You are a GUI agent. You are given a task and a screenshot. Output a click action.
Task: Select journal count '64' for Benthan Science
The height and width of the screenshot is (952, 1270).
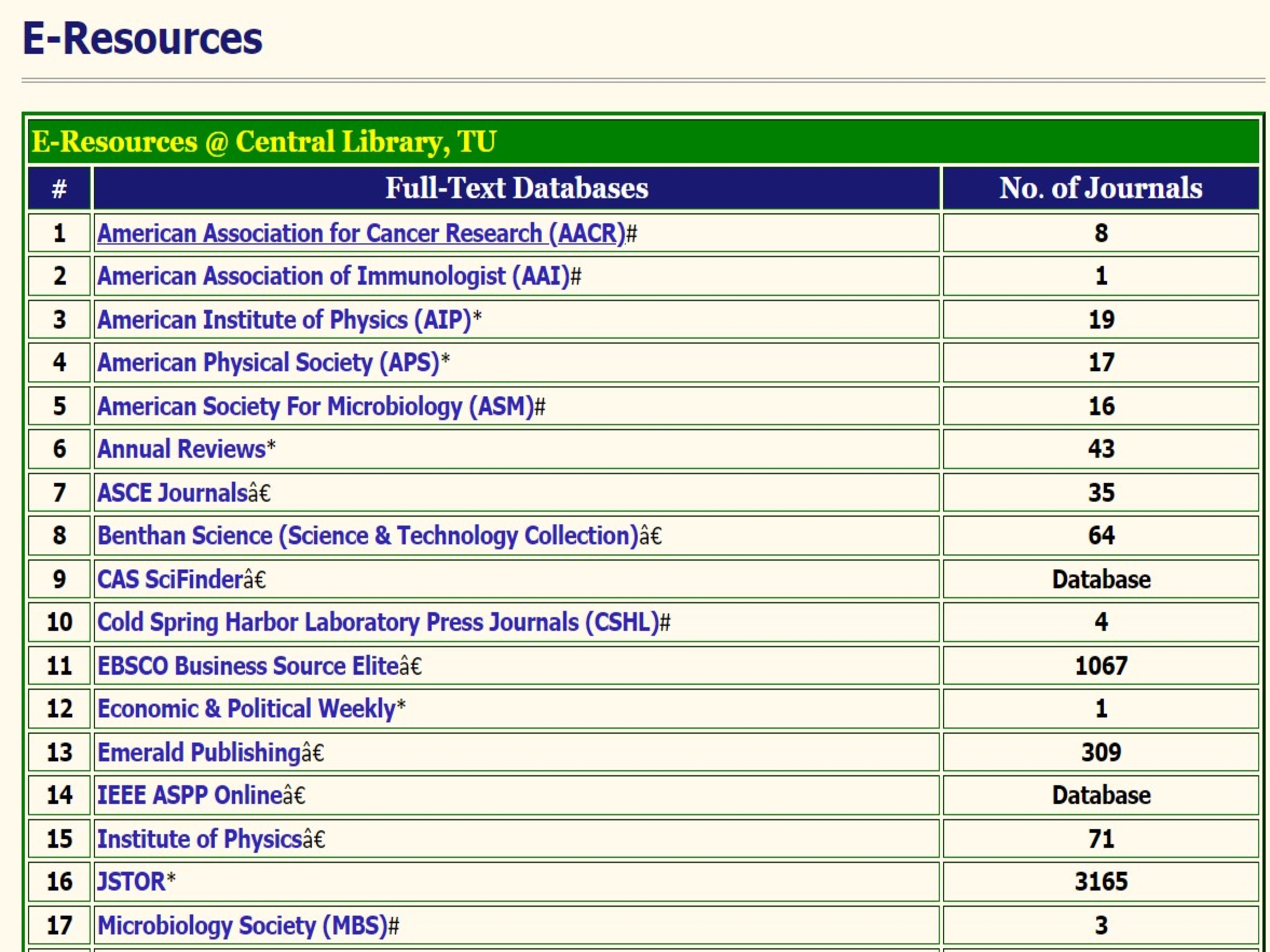[1101, 536]
